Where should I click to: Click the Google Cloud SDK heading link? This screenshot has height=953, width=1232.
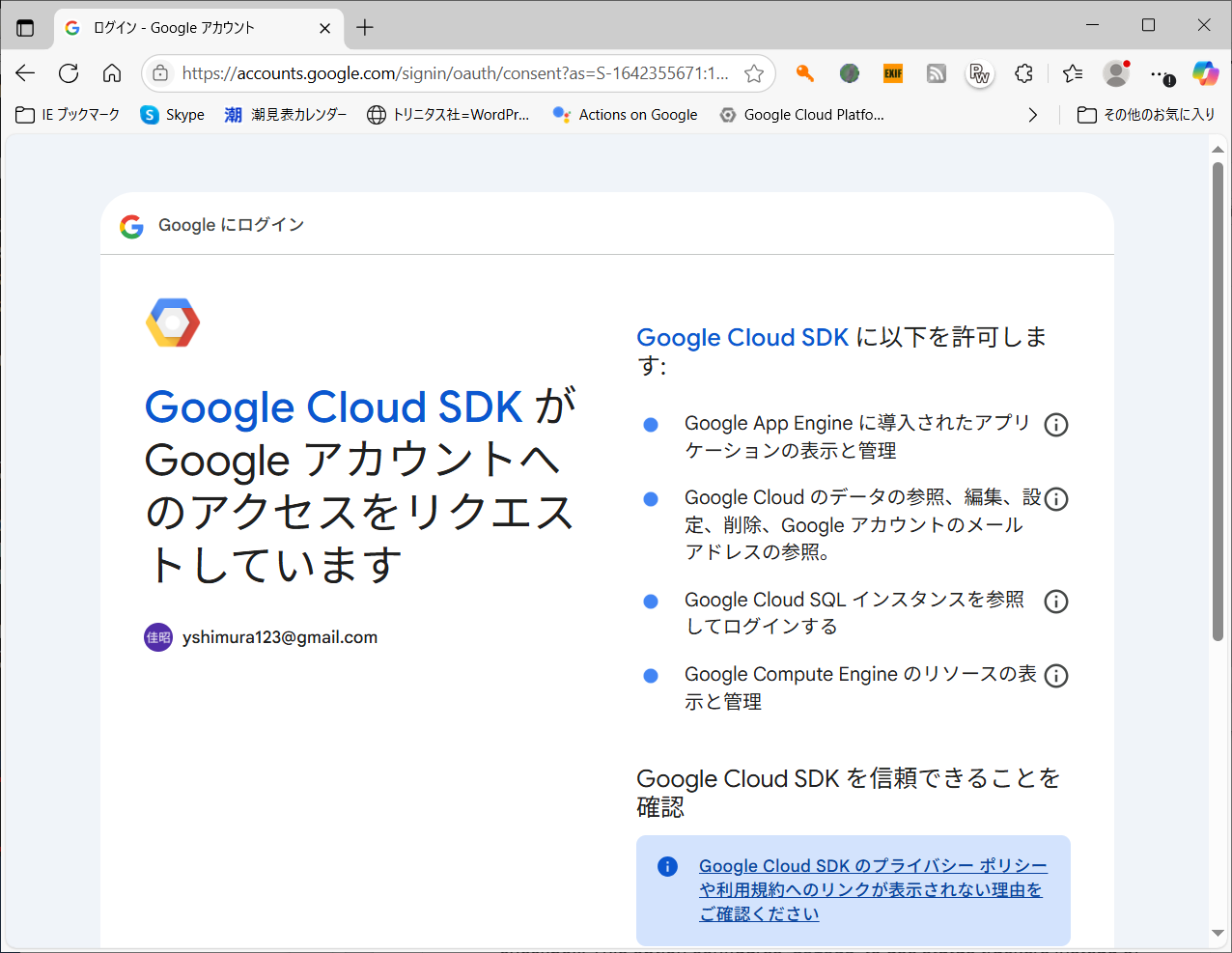click(742, 338)
